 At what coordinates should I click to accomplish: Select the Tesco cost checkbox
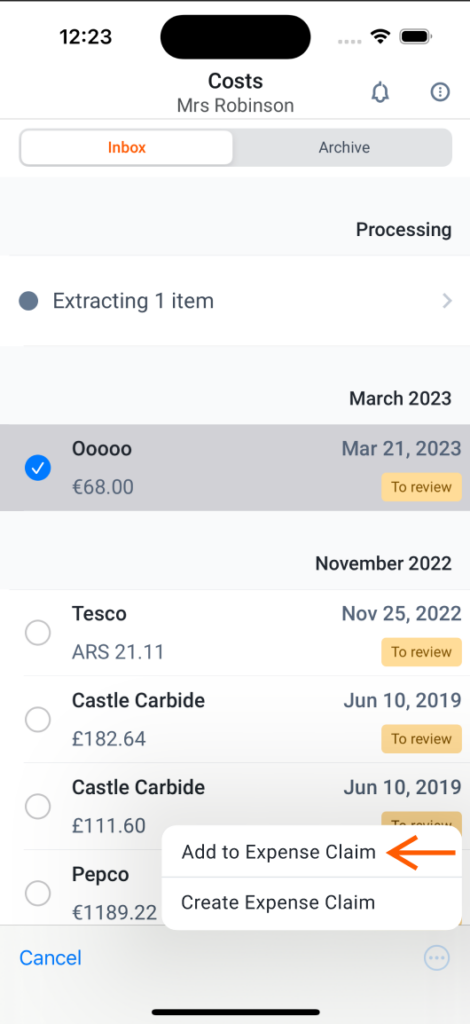point(38,633)
